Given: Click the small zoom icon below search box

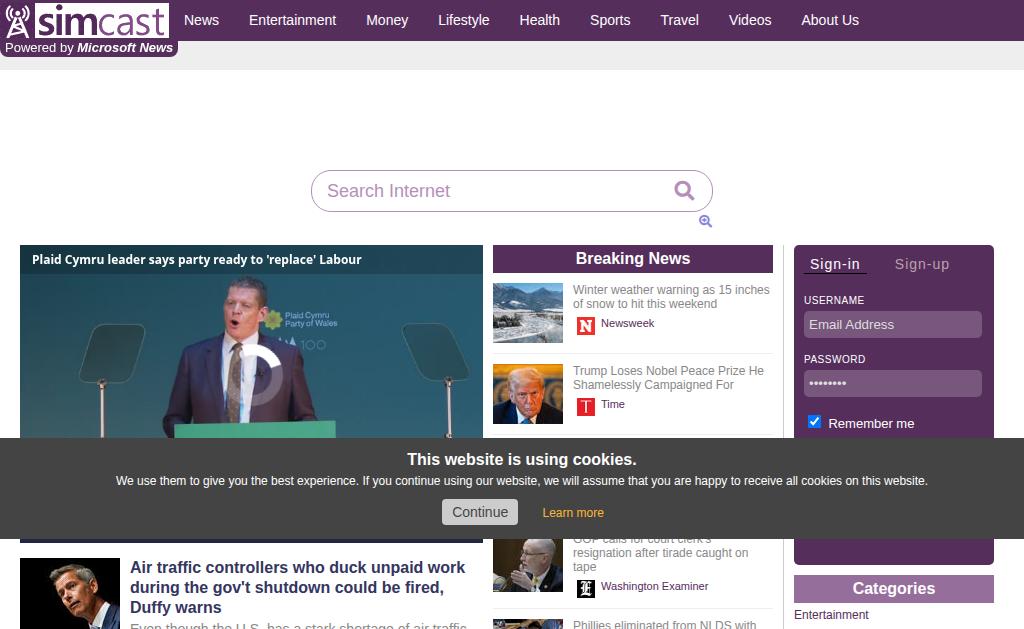Looking at the screenshot, I should click(x=705, y=221).
